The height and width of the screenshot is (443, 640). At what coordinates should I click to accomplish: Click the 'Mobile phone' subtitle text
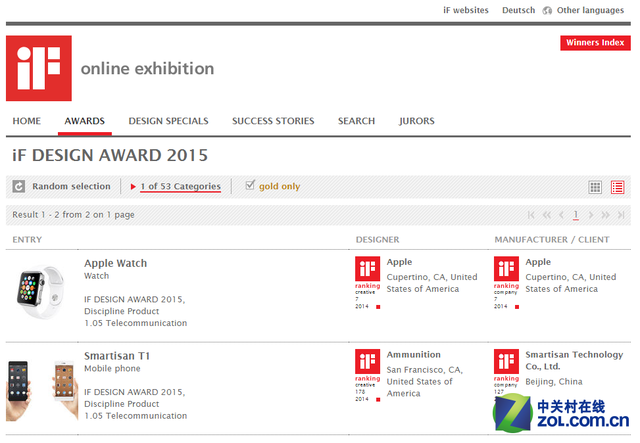tap(112, 369)
